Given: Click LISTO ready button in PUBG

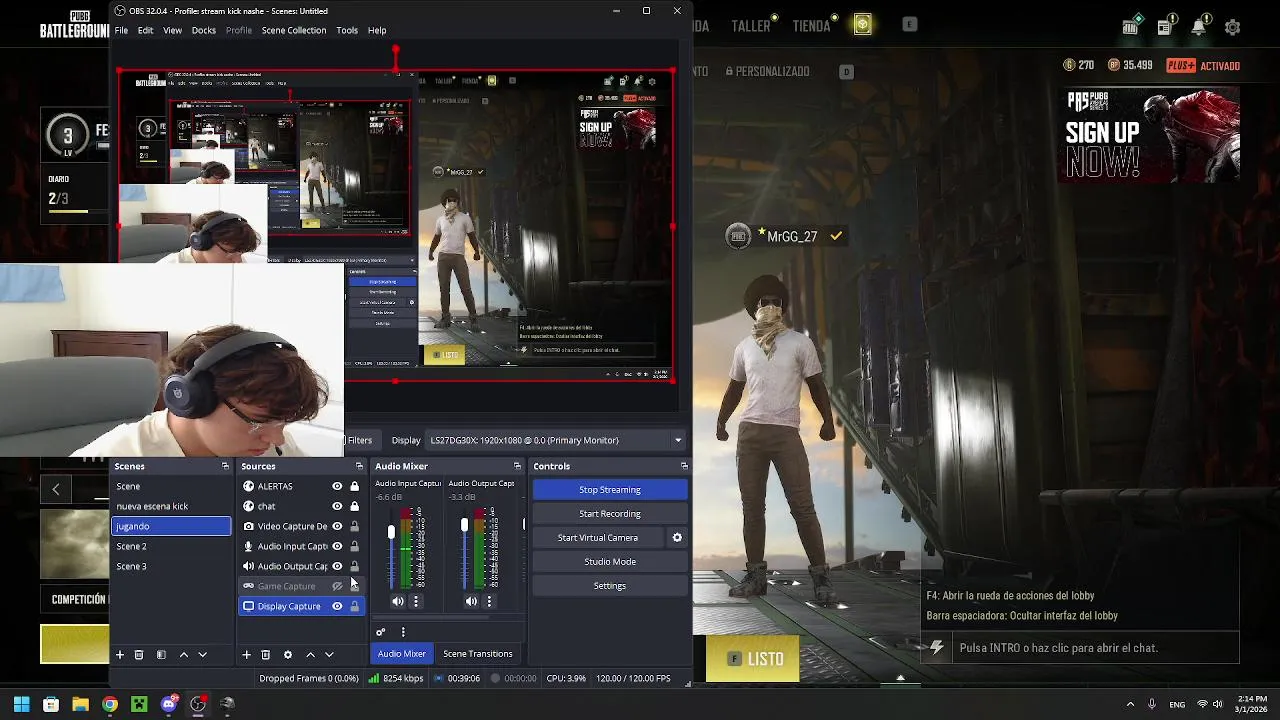Looking at the screenshot, I should coord(753,659).
